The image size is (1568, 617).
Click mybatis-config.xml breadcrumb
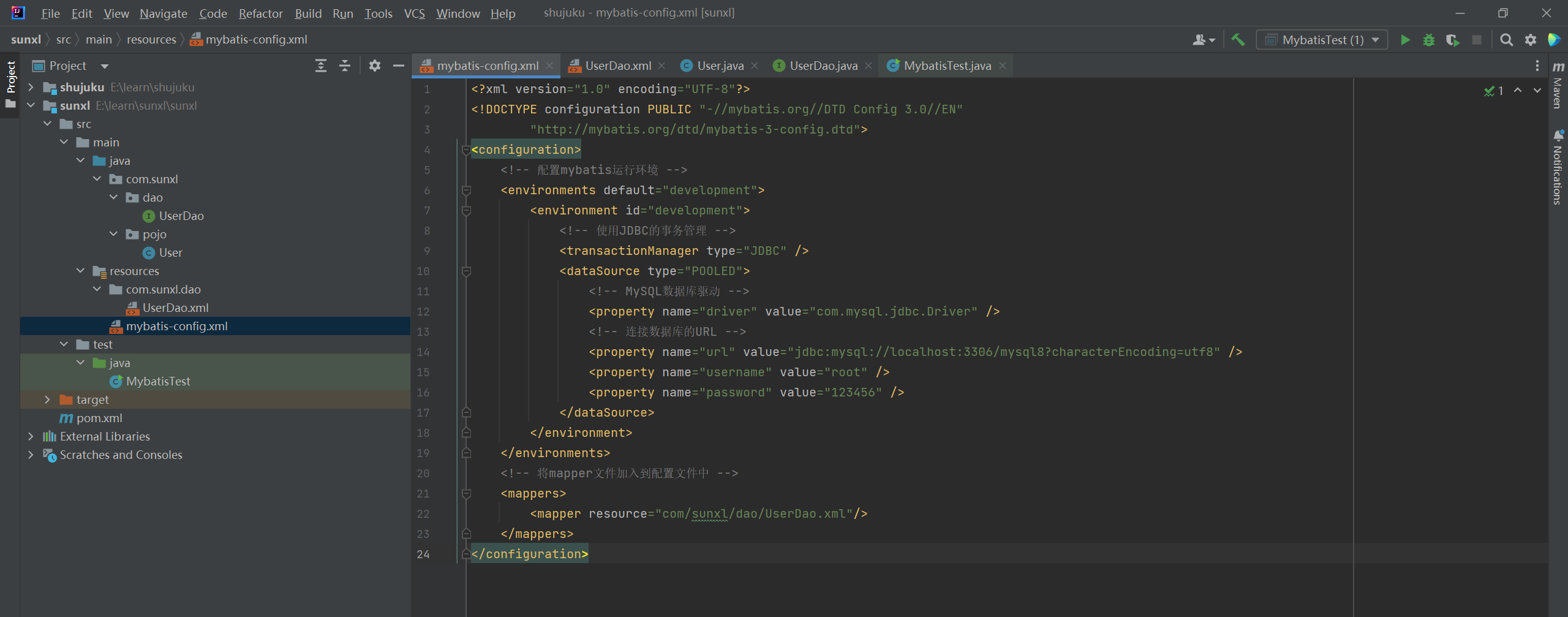[x=249, y=39]
